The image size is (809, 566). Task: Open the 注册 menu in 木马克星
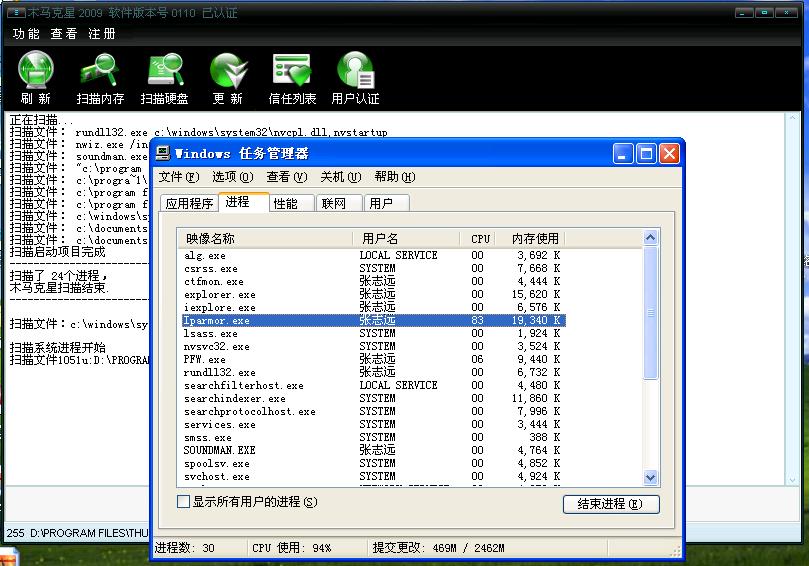click(x=102, y=34)
